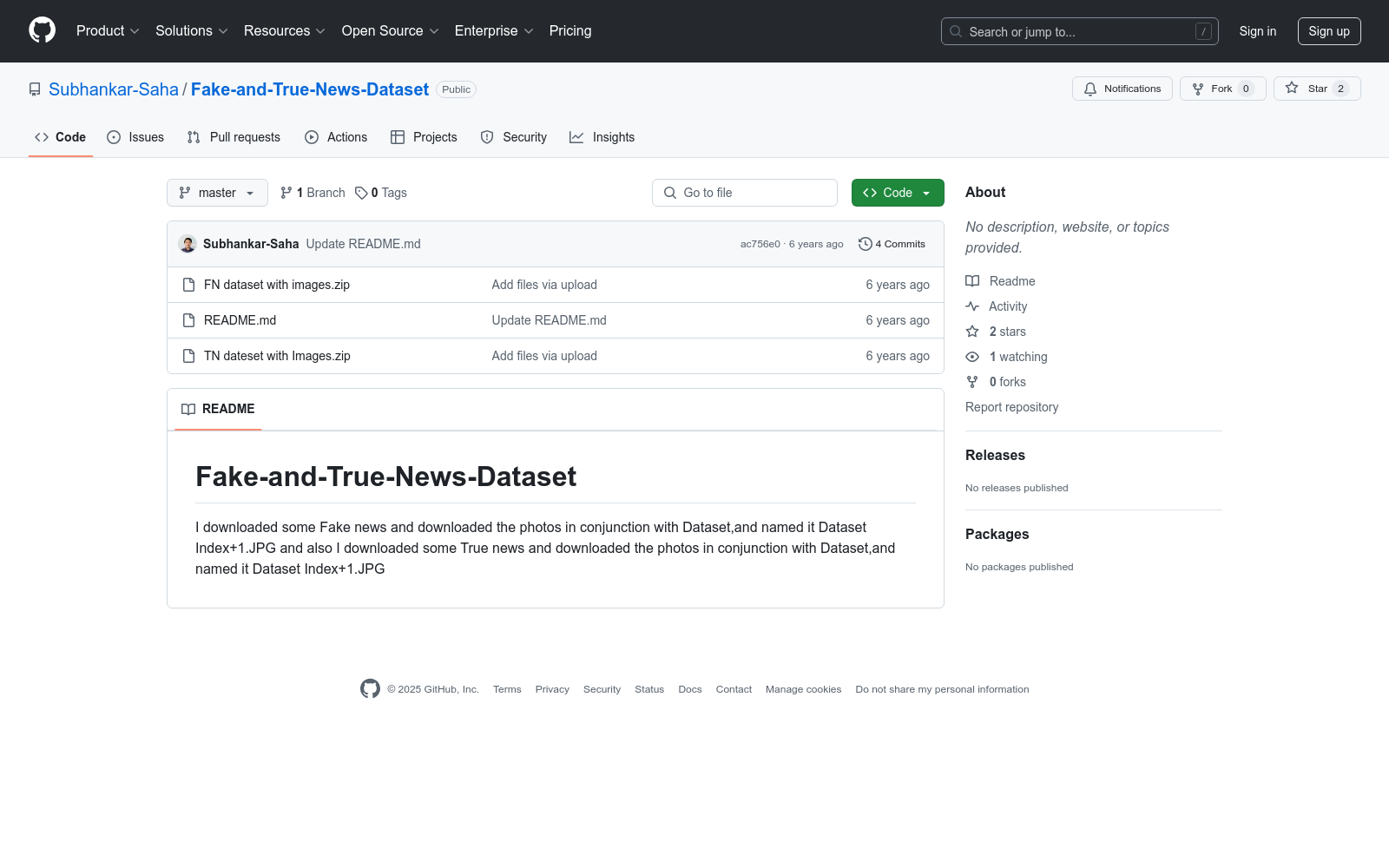Open the Terms footer link

point(507,689)
